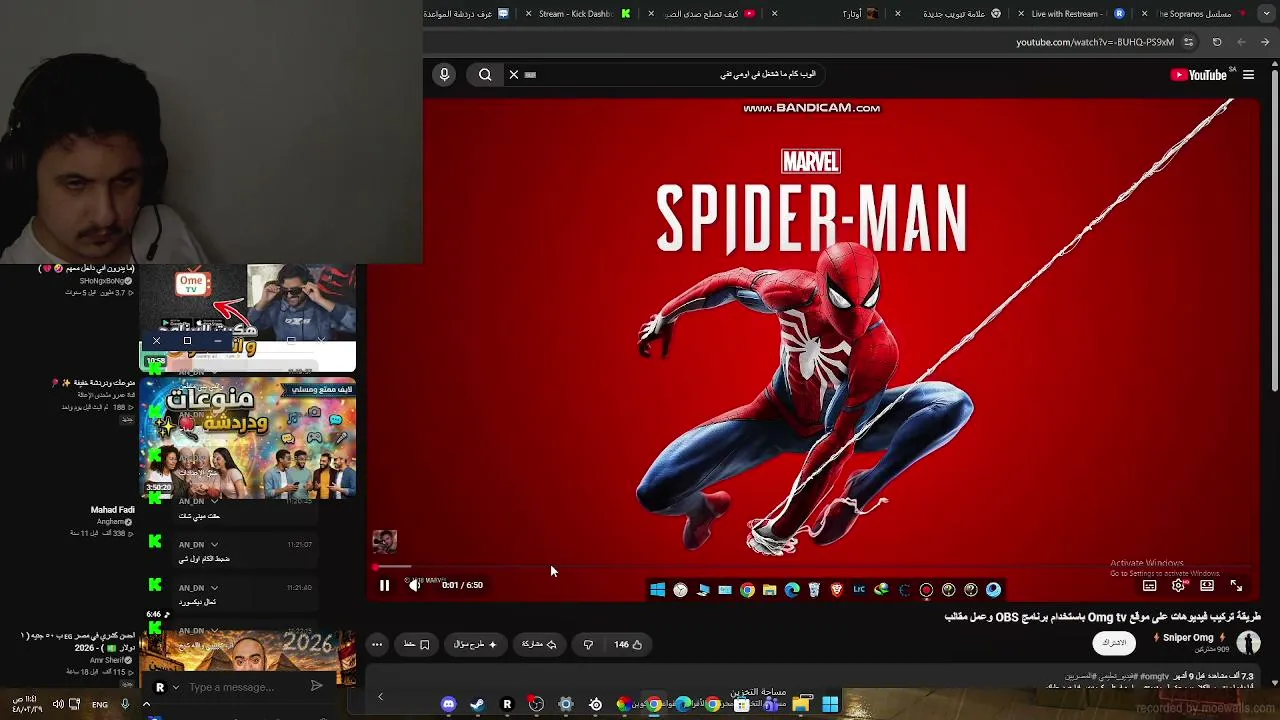Toggle subtitles in the video player

coord(1150,586)
